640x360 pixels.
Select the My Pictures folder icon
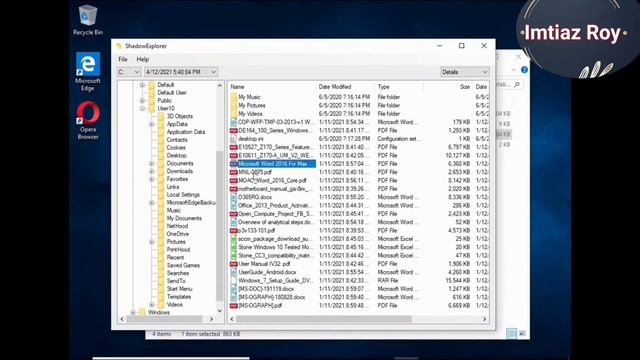[233, 105]
